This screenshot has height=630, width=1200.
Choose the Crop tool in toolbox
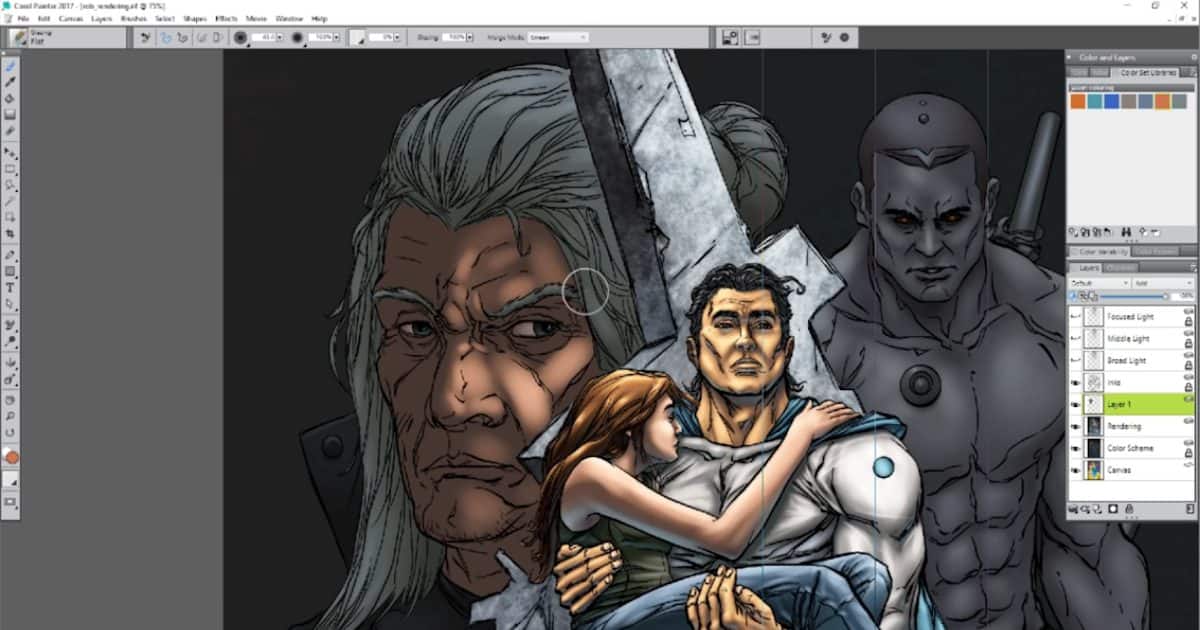pyautogui.click(x=10, y=232)
